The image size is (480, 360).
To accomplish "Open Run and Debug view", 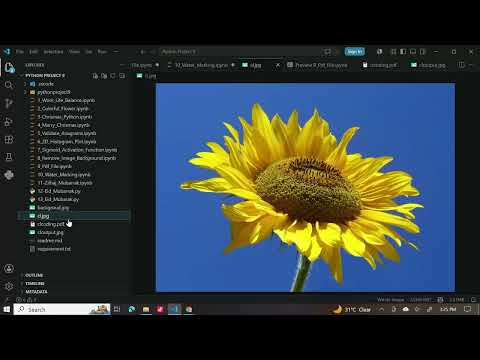I will (9, 122).
